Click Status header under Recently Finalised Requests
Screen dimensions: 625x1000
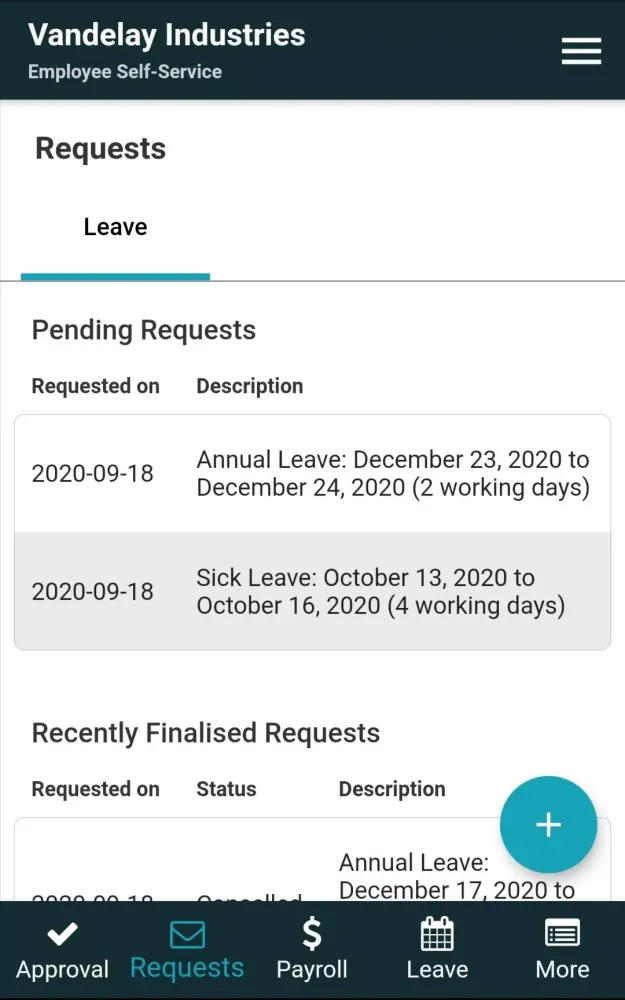pos(226,789)
